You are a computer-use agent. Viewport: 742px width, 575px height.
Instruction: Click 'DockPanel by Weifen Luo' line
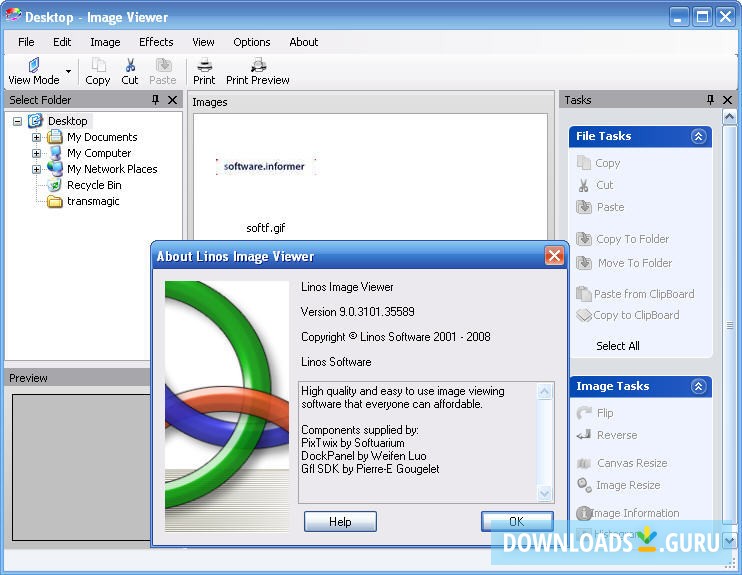click(363, 456)
